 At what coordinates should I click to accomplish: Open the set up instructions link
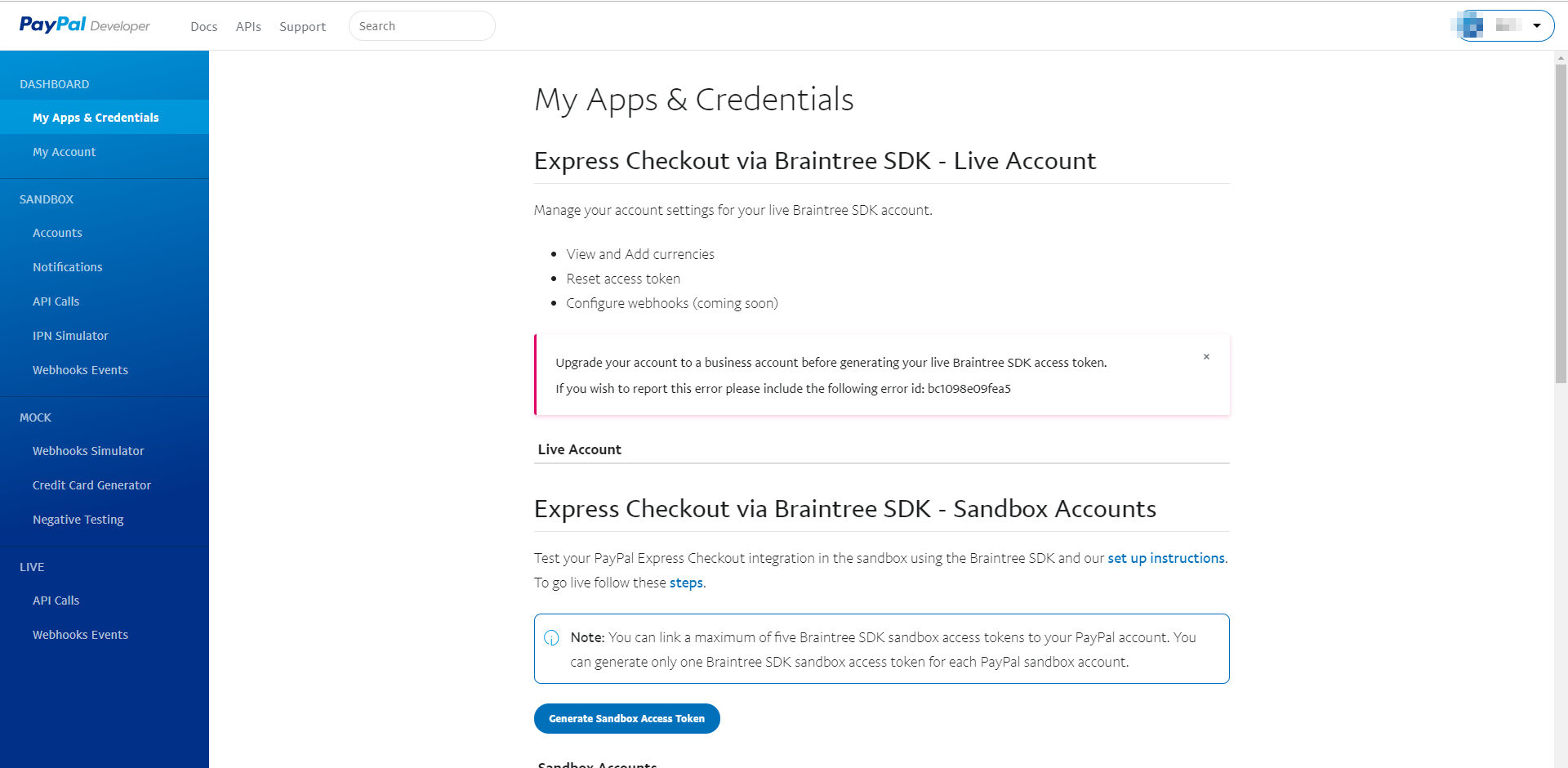(1165, 559)
